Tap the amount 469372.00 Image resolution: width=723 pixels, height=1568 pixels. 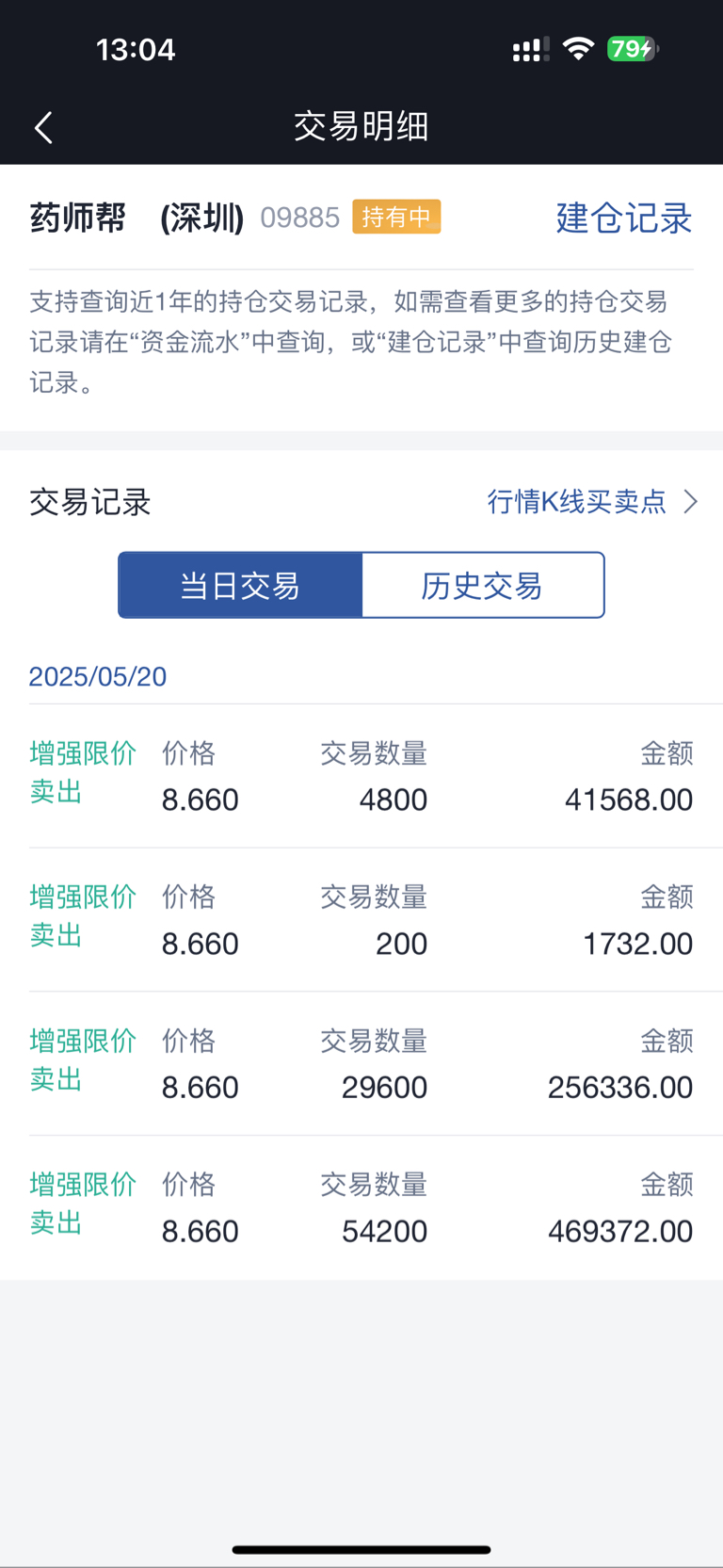620,1232
